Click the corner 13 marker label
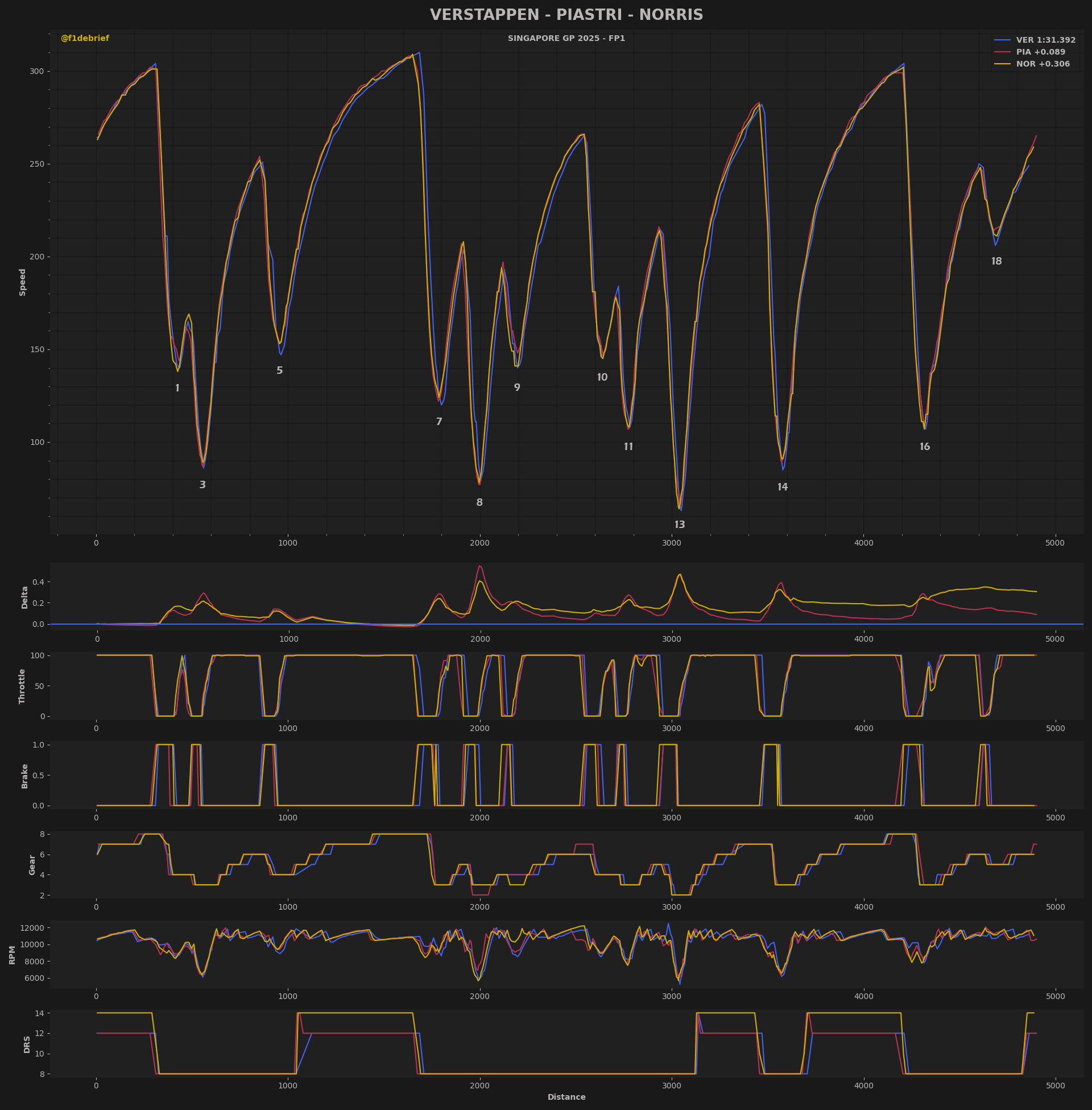The height and width of the screenshot is (1110, 1092). (680, 525)
